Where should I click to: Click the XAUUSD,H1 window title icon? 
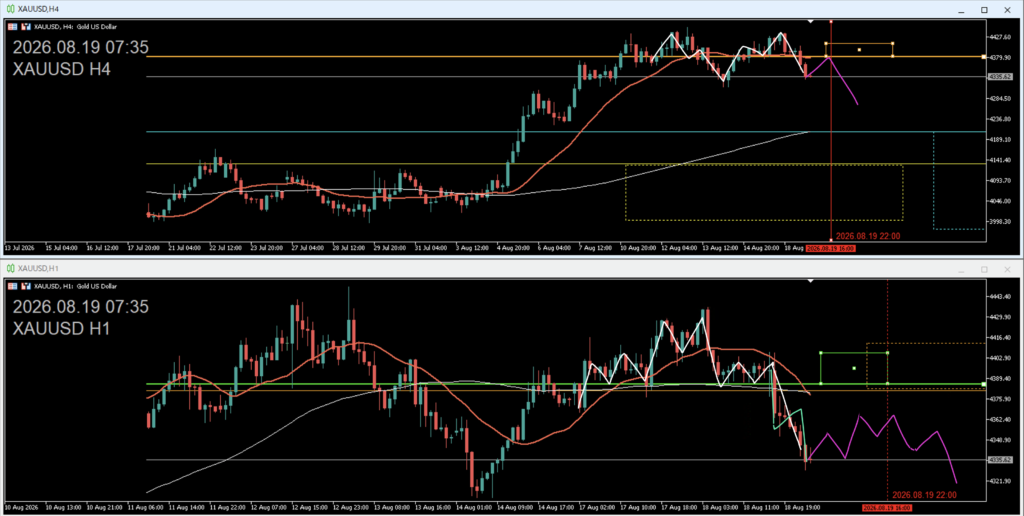10,268
